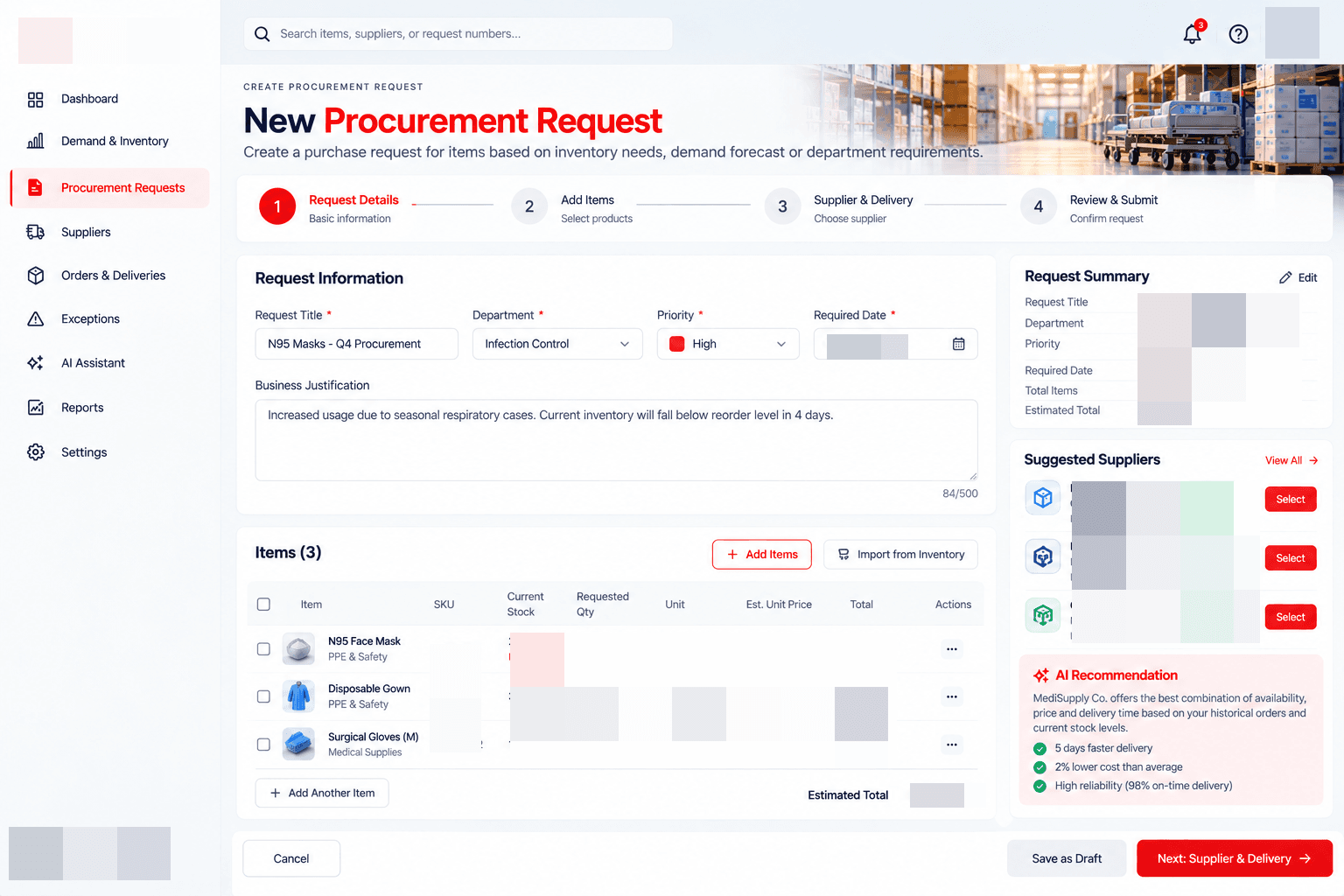This screenshot has width=1344, height=896.
Task: Click View All suggested suppliers link
Action: (x=1291, y=460)
